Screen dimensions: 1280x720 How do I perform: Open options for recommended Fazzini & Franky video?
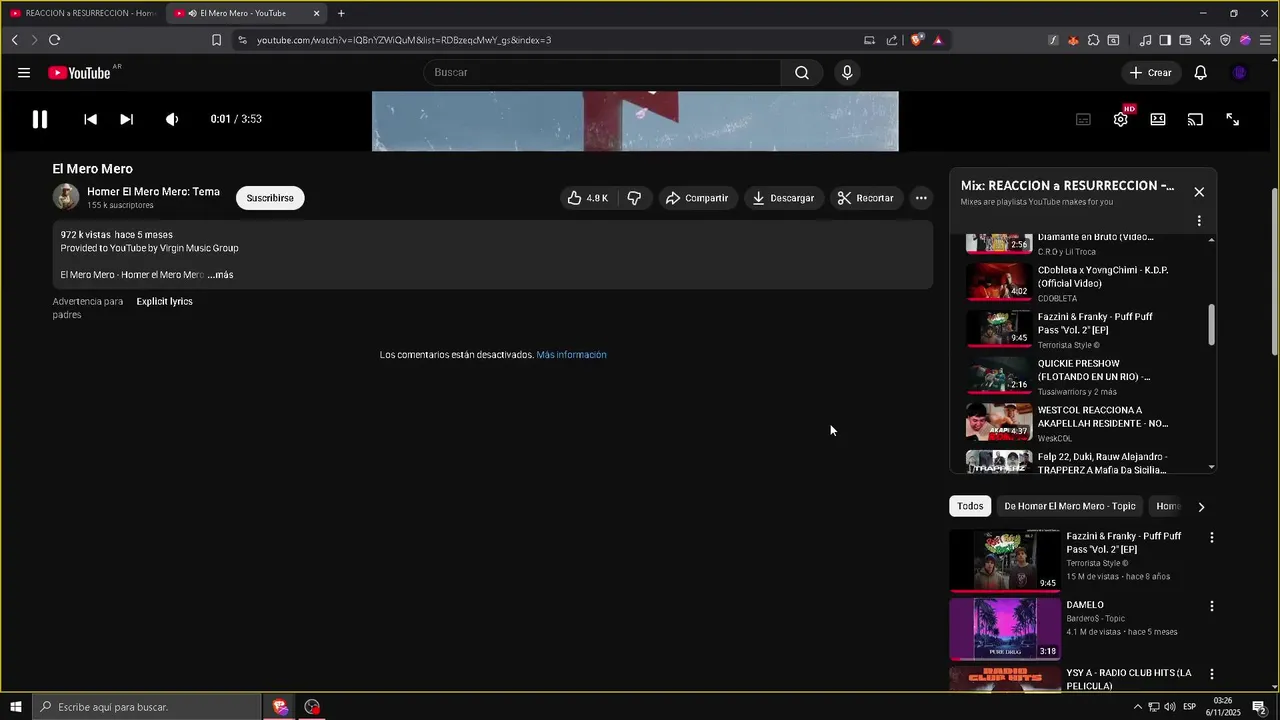1212,538
